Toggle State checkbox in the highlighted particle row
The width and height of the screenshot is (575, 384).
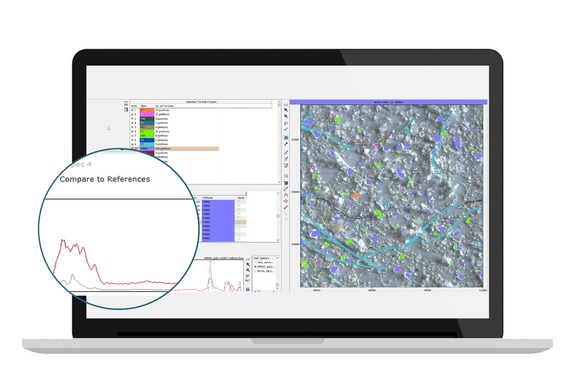coord(240,222)
